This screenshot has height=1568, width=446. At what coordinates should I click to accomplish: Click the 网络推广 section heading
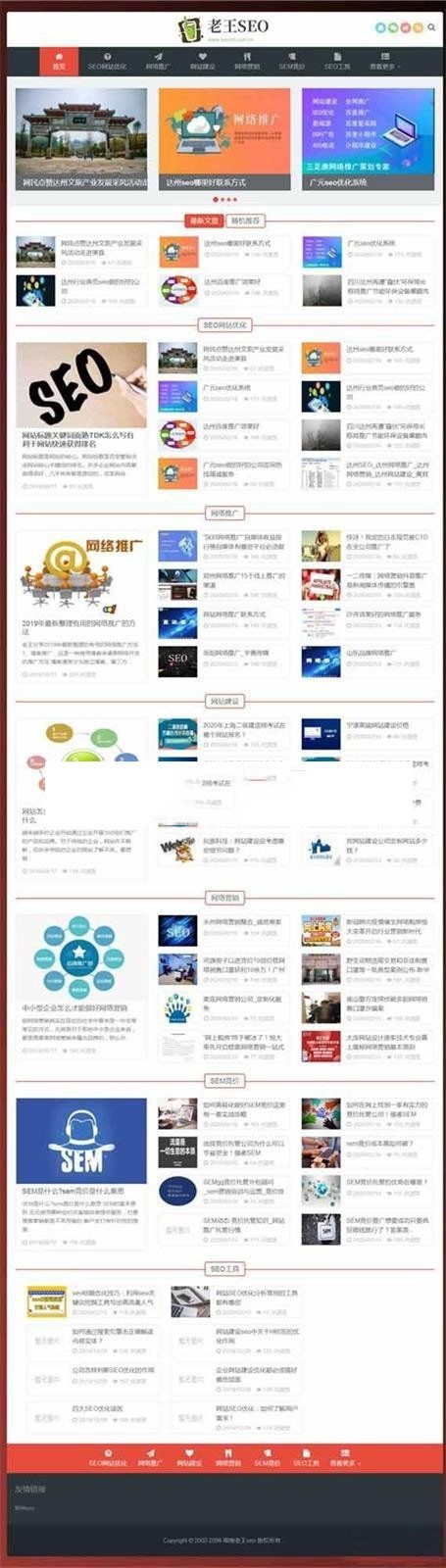point(224,513)
